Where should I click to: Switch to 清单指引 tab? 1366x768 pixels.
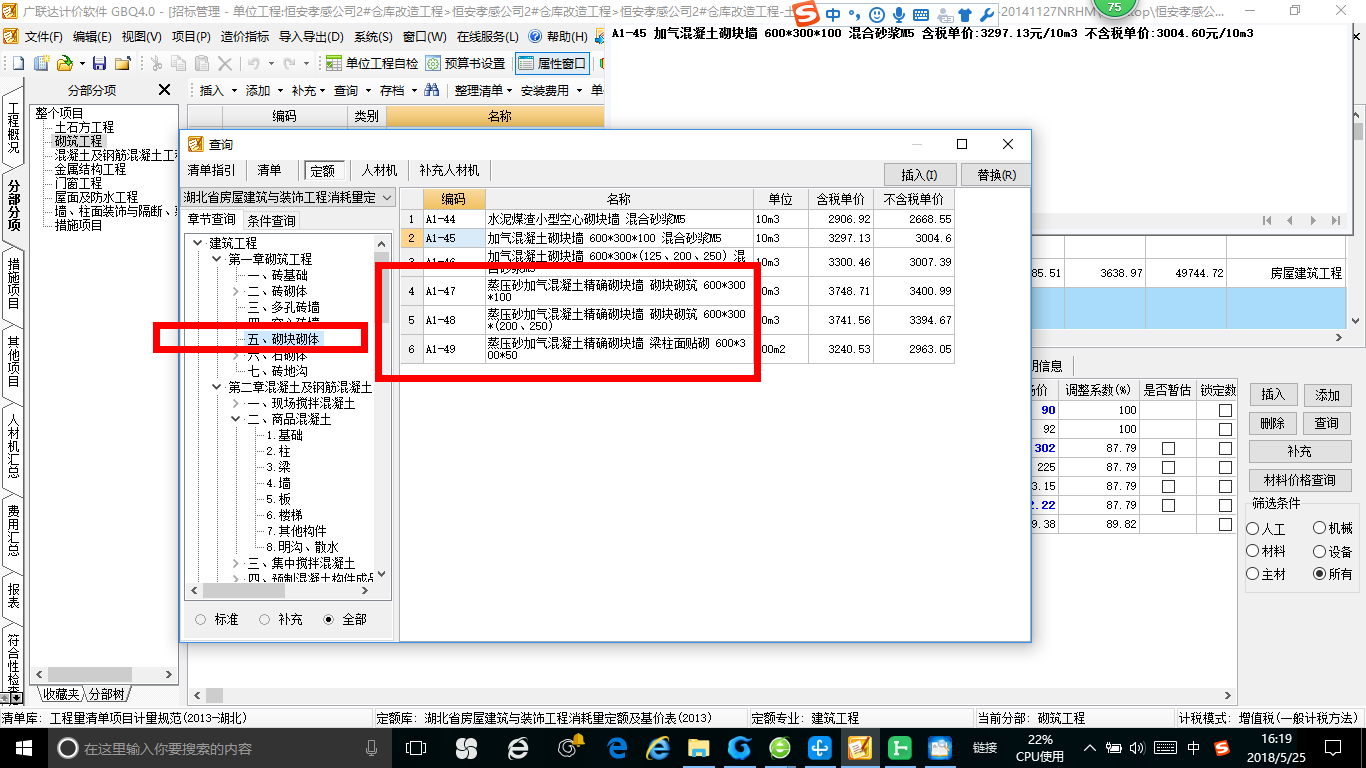click(x=212, y=171)
